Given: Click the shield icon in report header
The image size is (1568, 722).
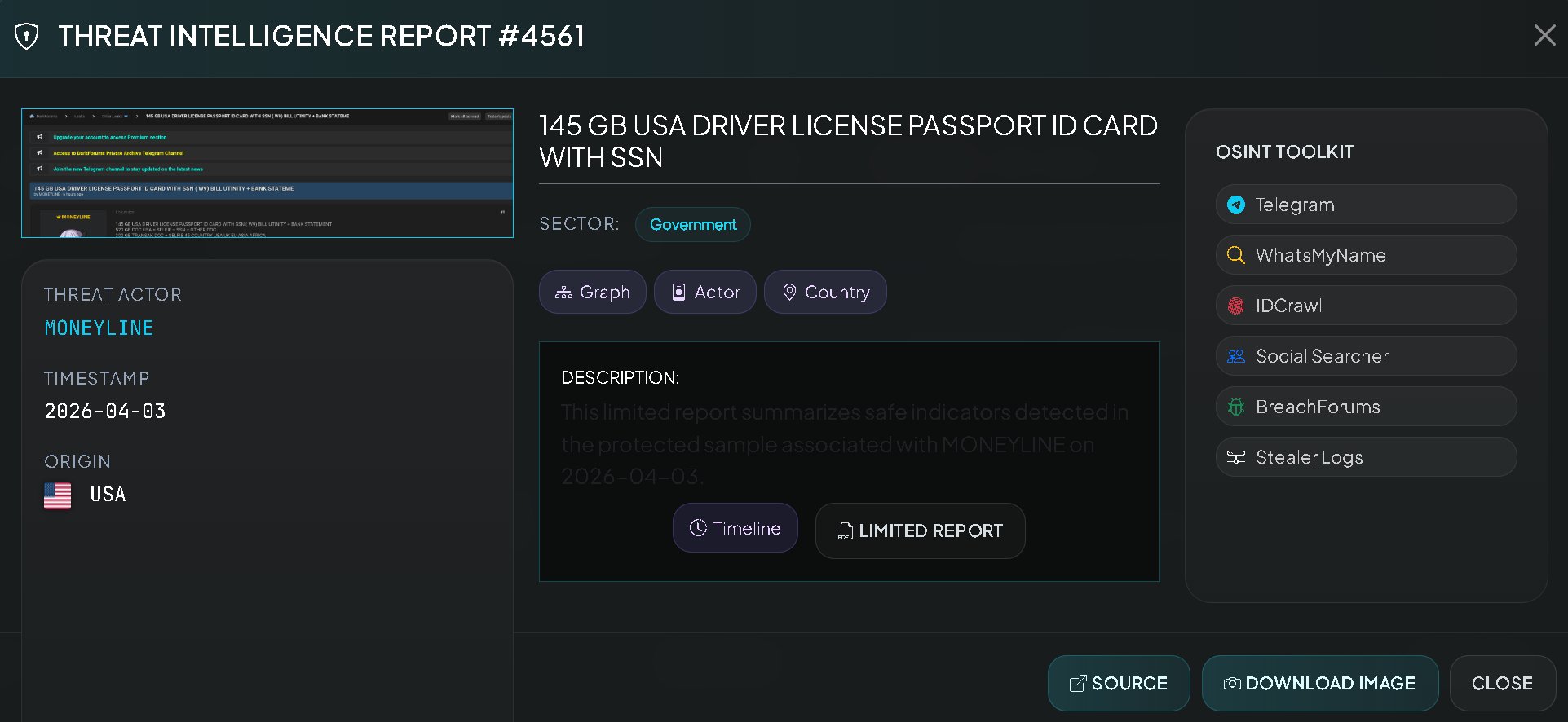Looking at the screenshot, I should (x=27, y=37).
